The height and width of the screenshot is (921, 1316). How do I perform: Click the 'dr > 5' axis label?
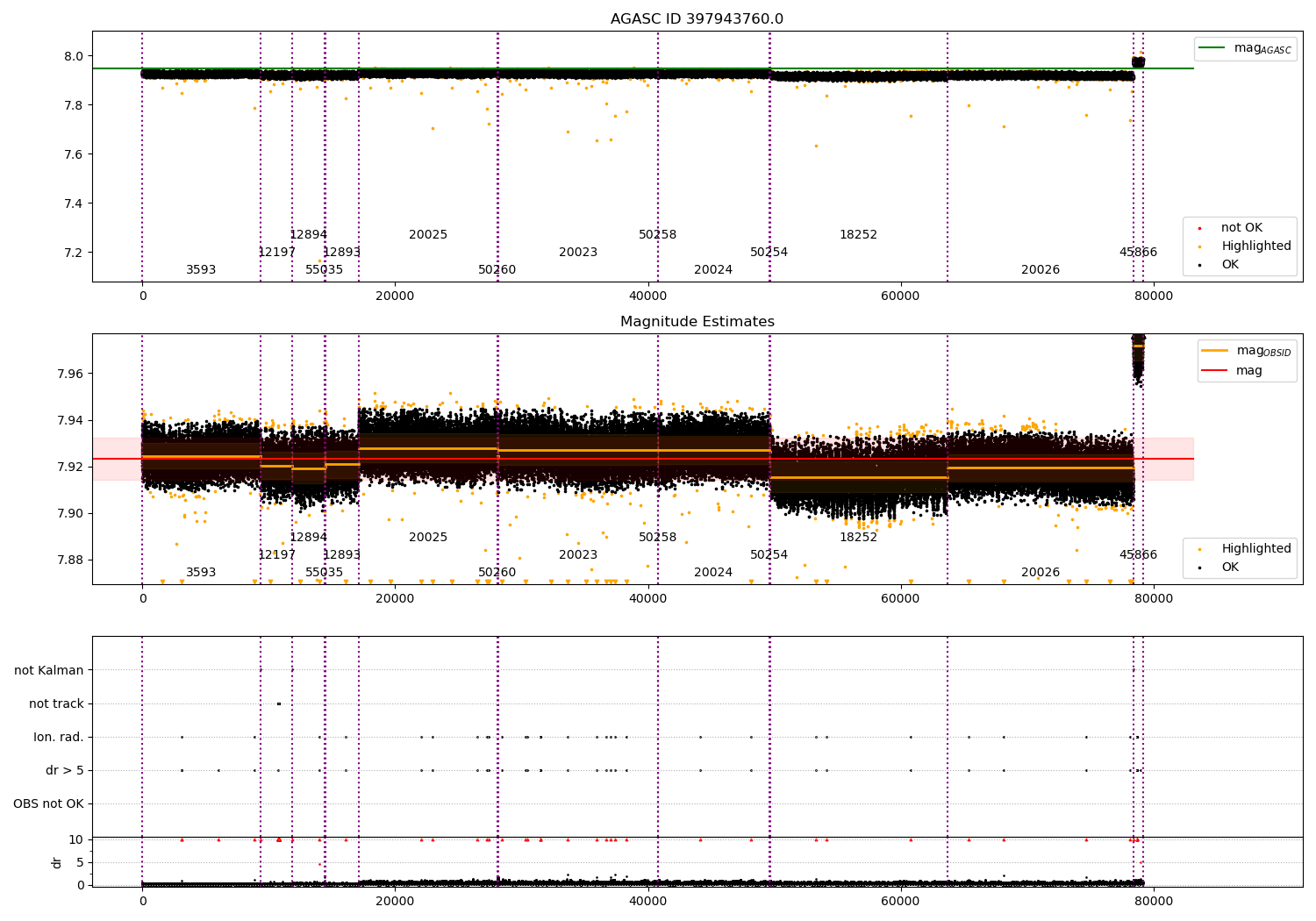click(x=65, y=770)
